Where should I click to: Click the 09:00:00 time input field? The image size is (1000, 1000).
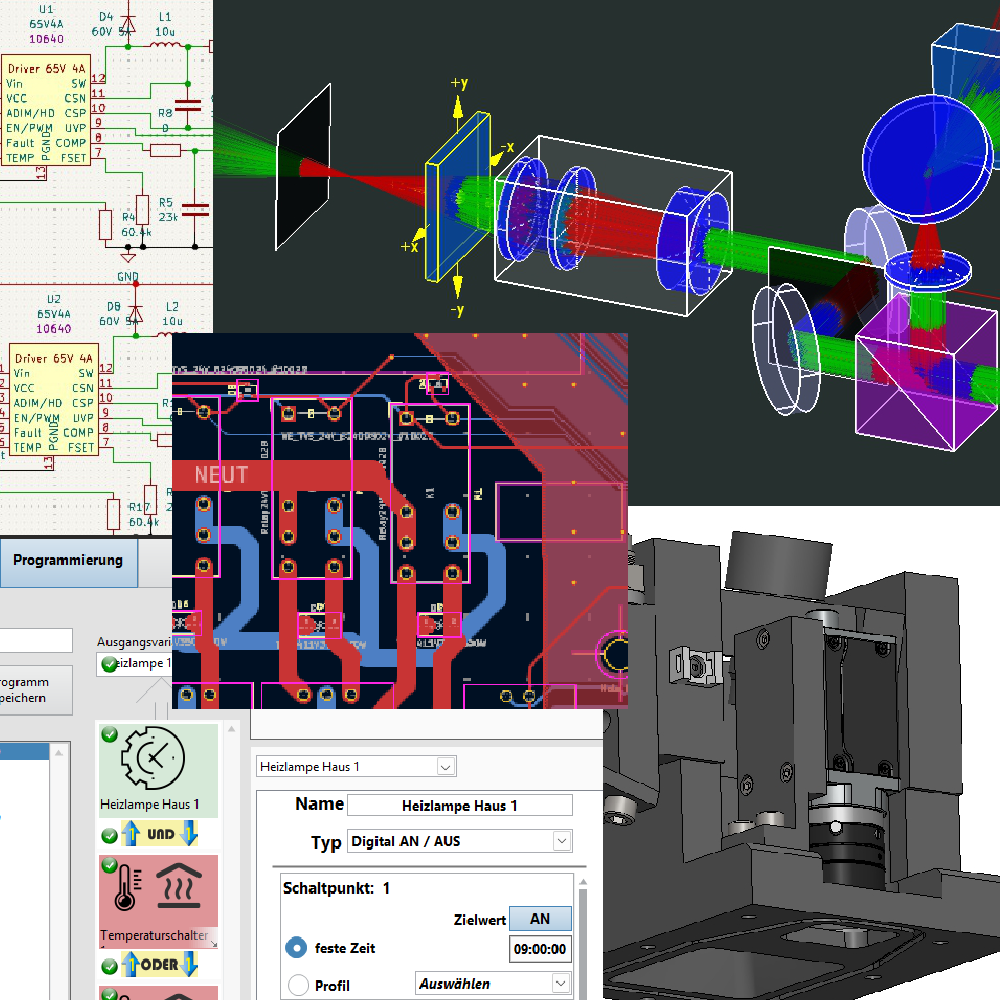pyautogui.click(x=539, y=949)
